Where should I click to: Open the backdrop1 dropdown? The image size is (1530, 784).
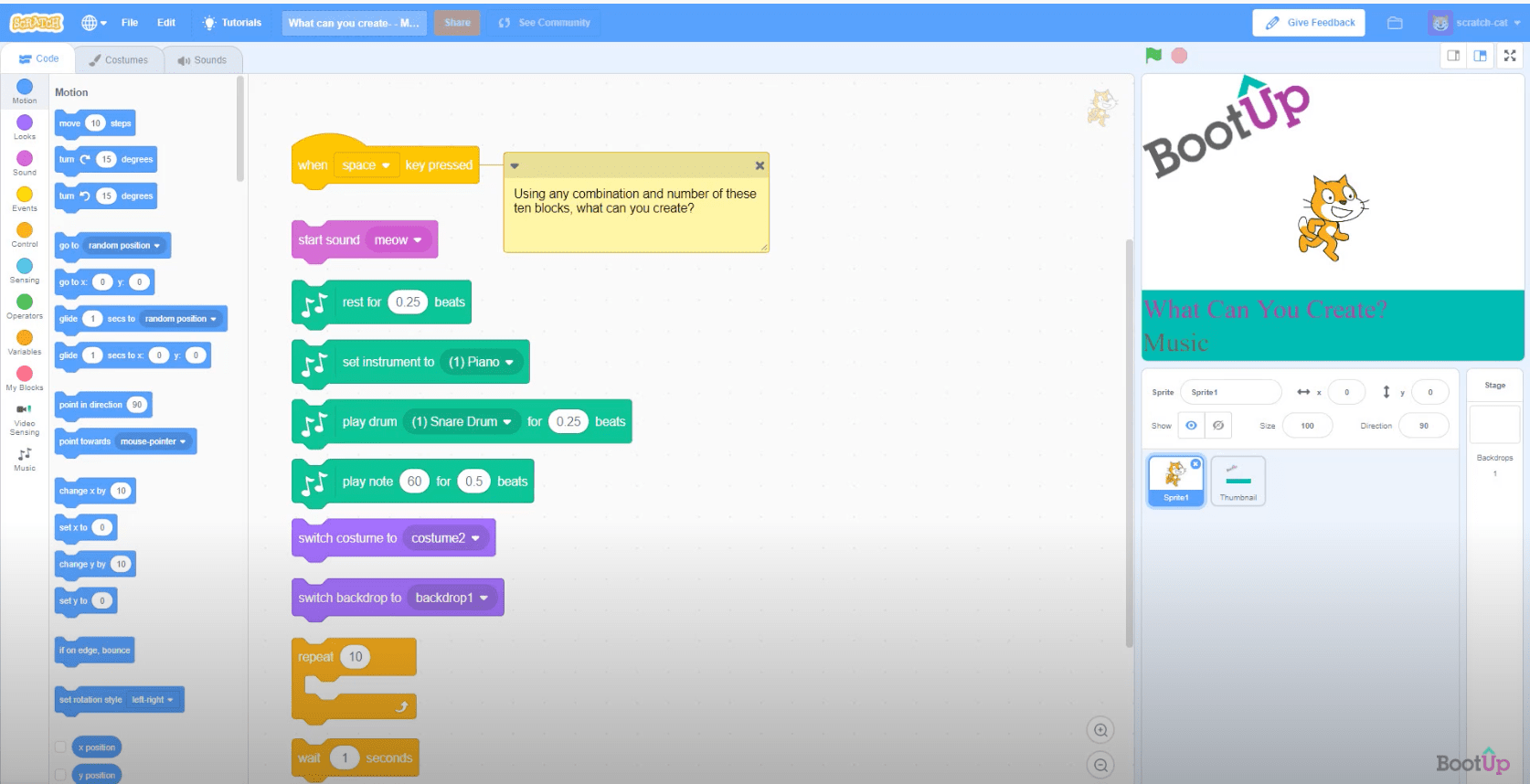(x=452, y=598)
